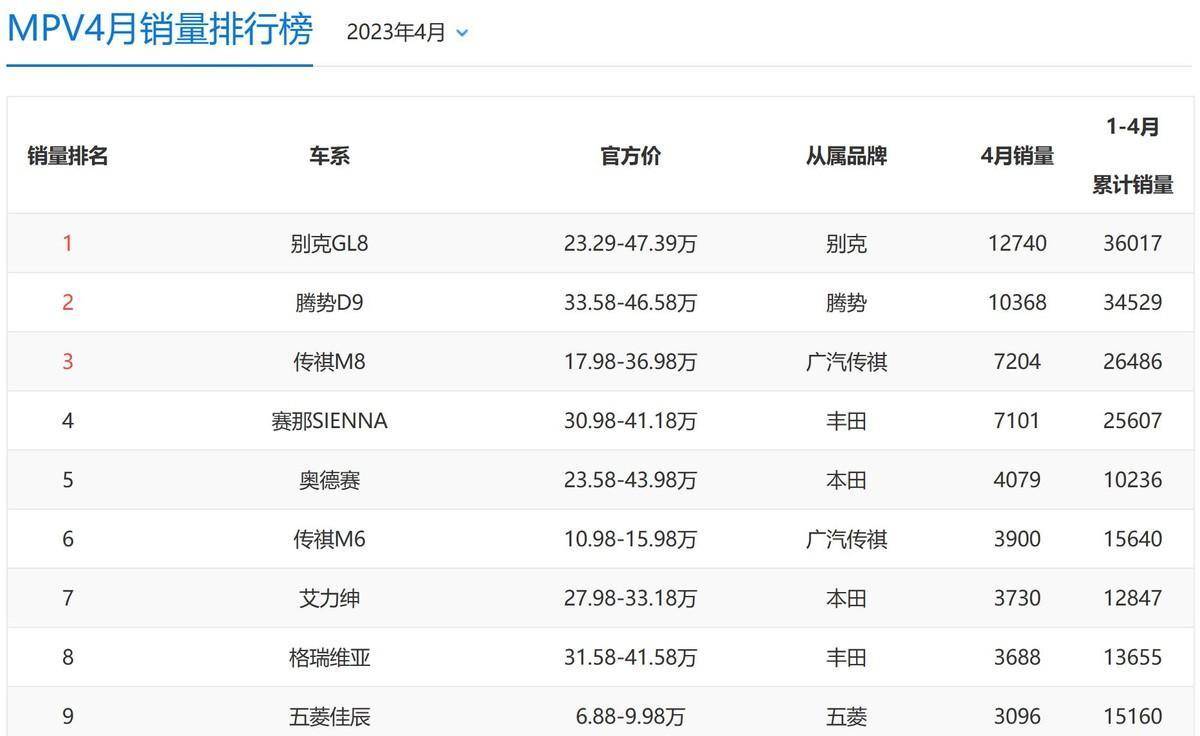Click the 1-4月 累计销量 column header

point(1133,156)
